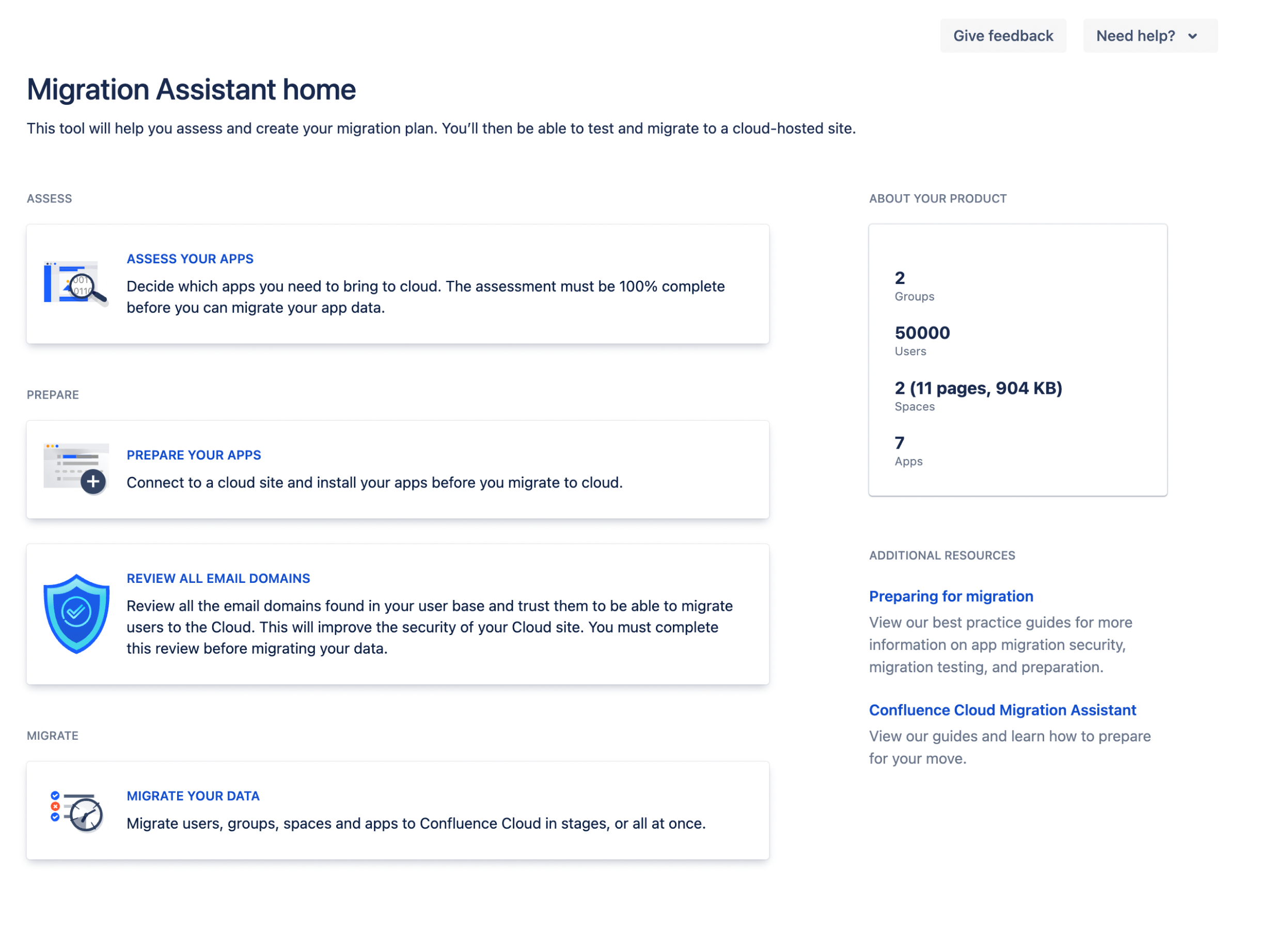
Task: Click the chevron next to Need help?
Action: [1192, 36]
